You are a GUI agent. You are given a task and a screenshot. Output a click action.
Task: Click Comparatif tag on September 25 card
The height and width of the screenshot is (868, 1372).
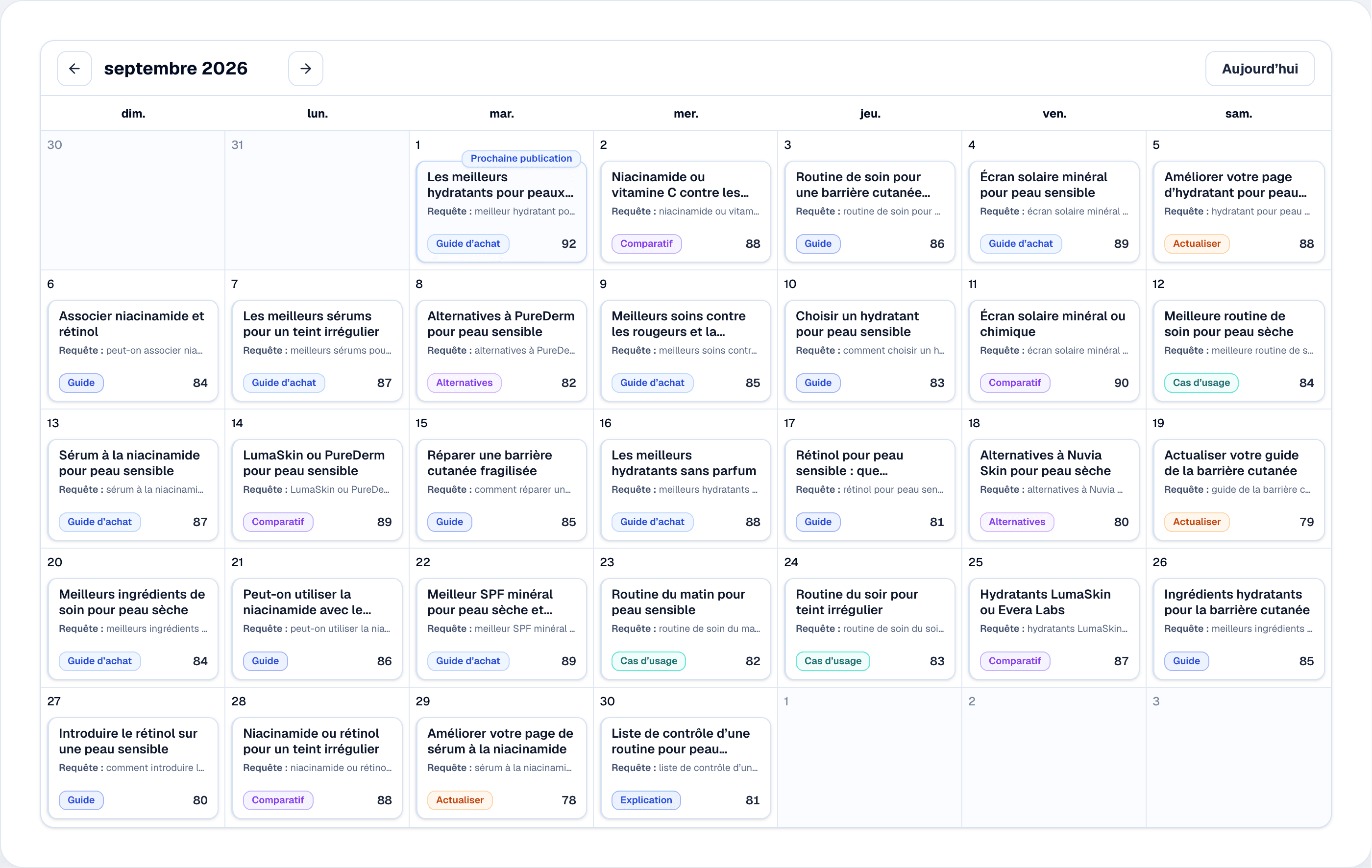click(x=1014, y=661)
